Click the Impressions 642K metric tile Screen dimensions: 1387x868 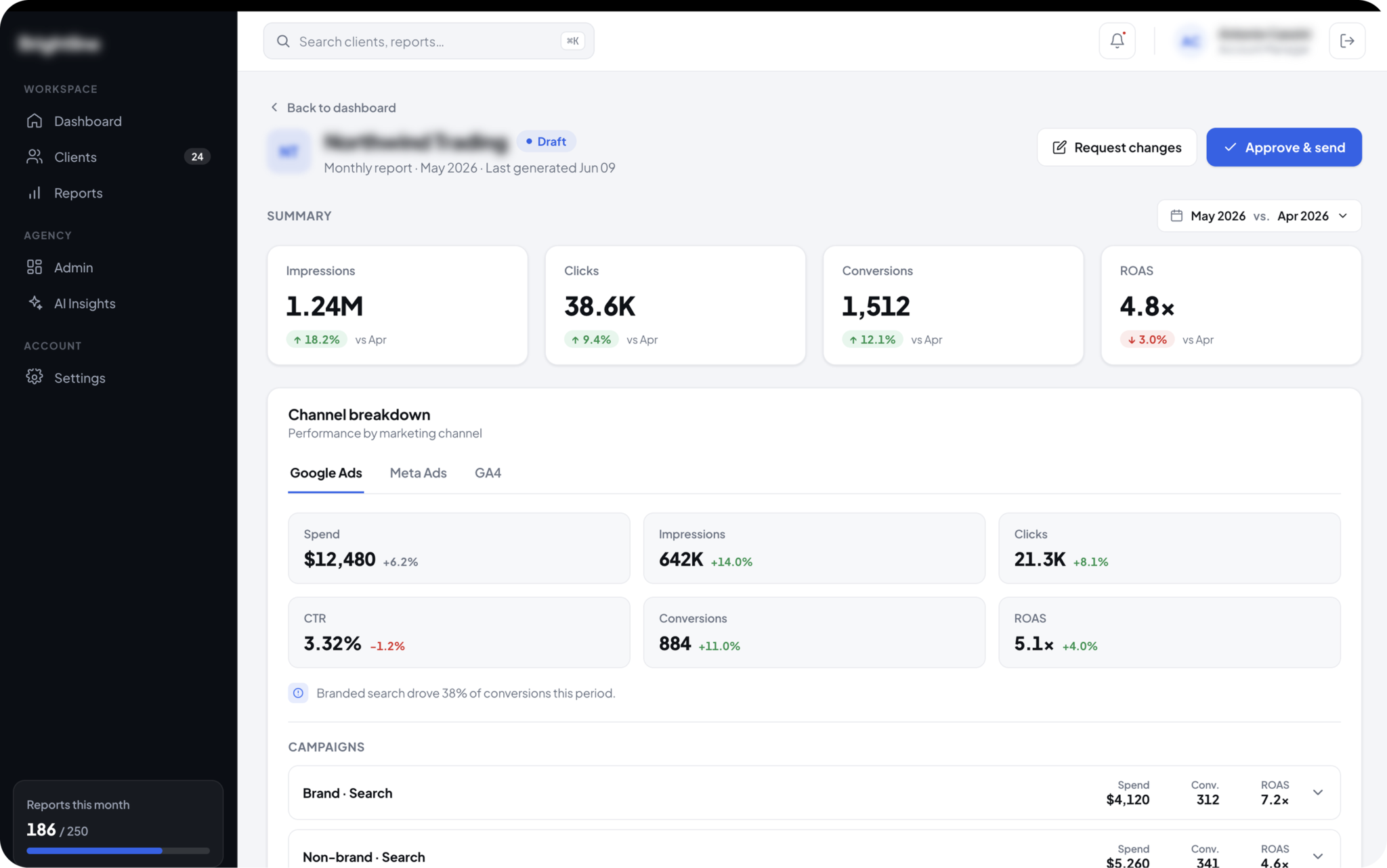(814, 548)
